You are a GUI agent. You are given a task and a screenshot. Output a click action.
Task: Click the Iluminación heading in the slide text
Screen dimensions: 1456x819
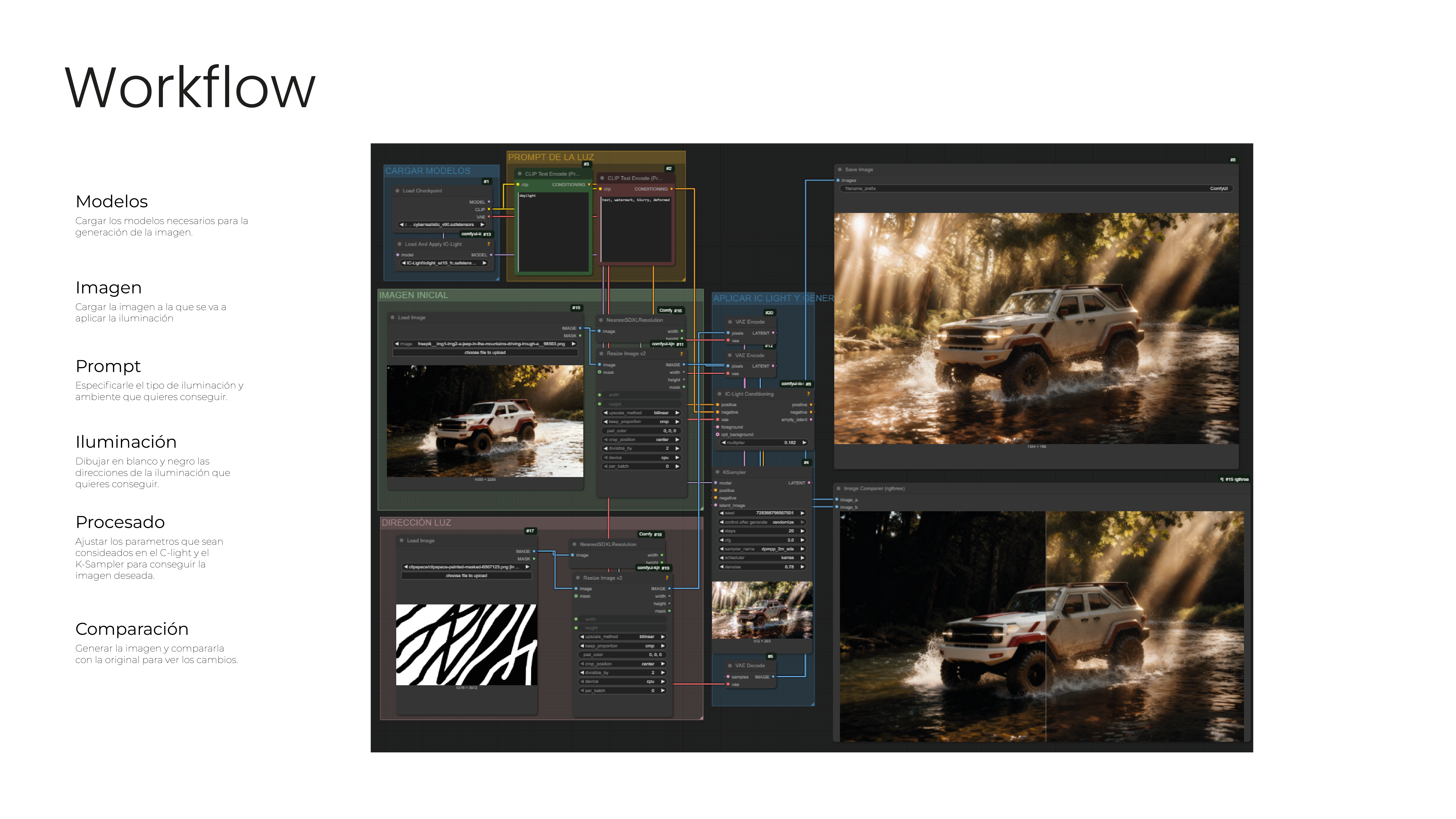(x=126, y=442)
